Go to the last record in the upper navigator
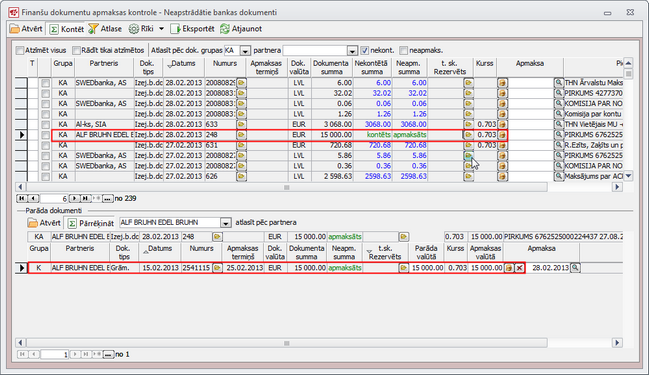 tap(85, 199)
